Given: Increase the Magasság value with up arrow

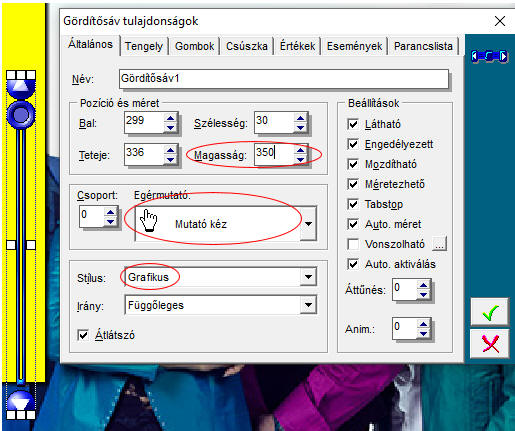Looking at the screenshot, I should [301, 151].
